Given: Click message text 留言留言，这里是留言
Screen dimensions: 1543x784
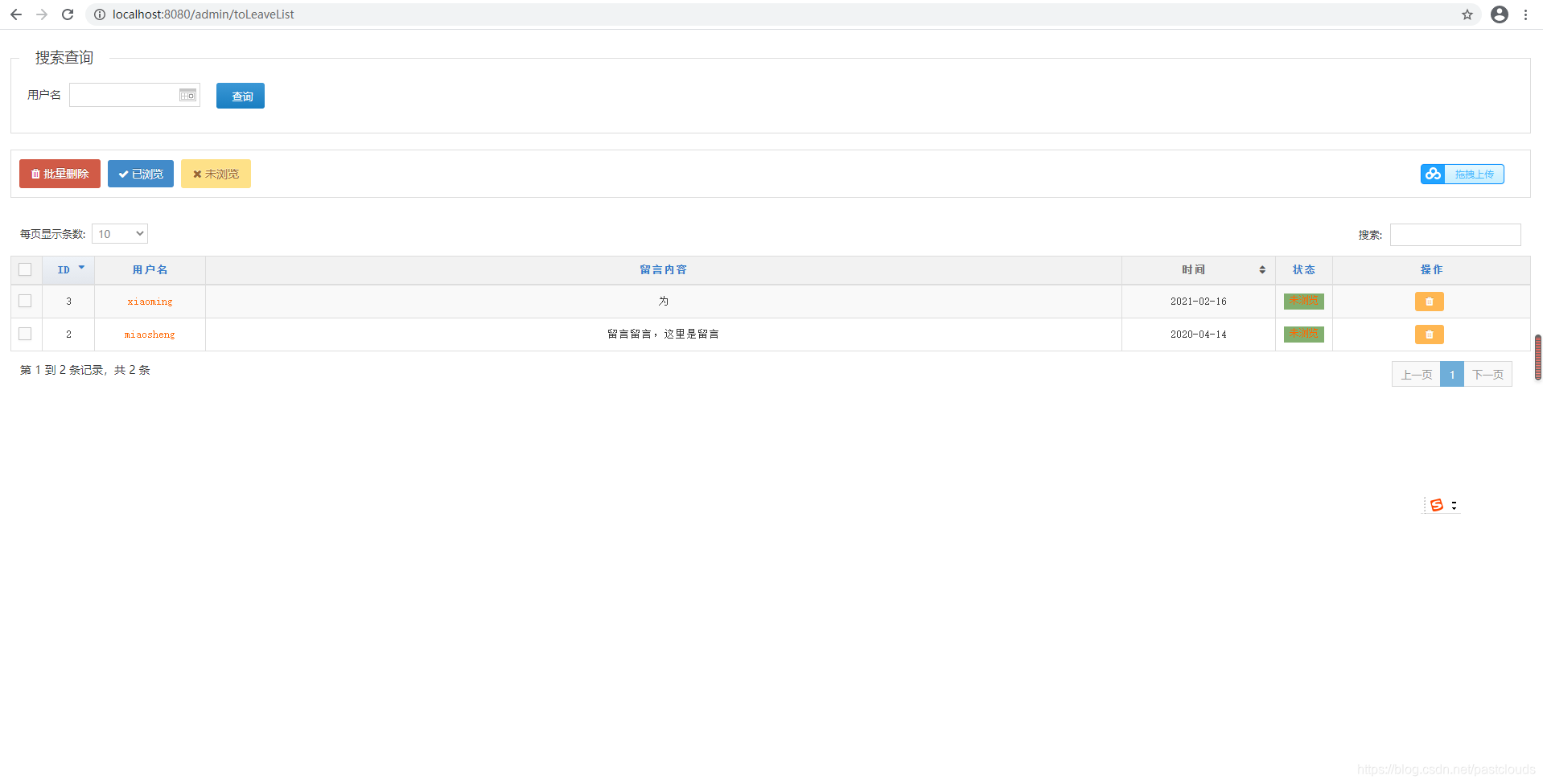Looking at the screenshot, I should 663,335.
